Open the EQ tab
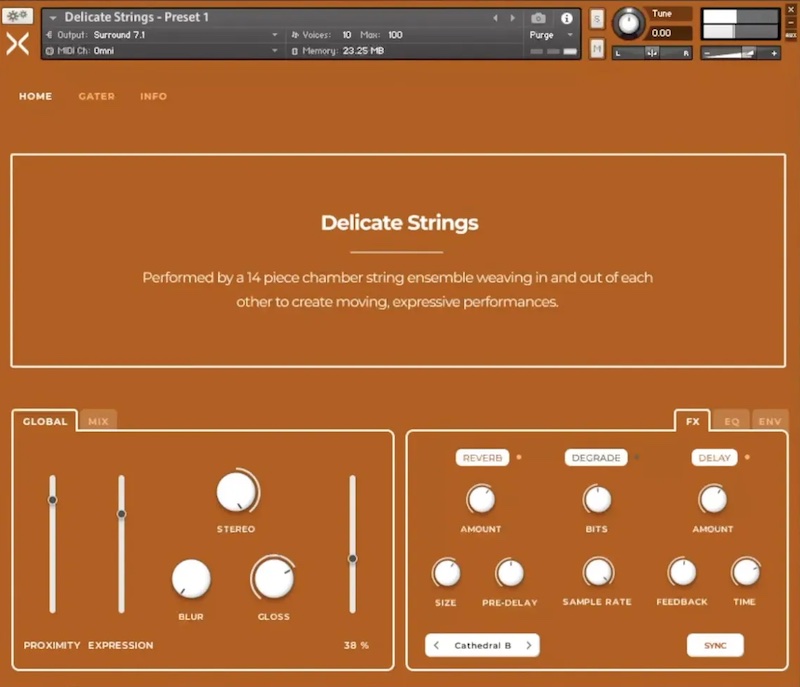Viewport: 800px width, 687px height. tap(731, 422)
